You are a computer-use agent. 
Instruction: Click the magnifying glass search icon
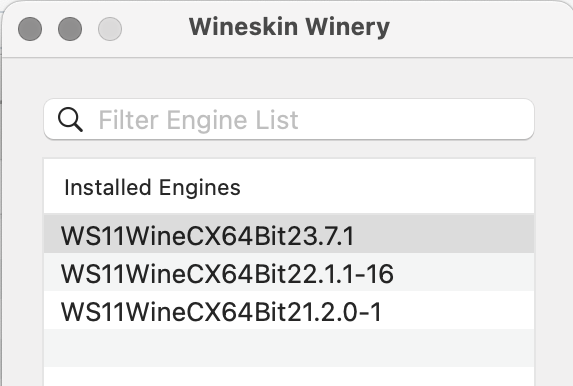[x=70, y=120]
